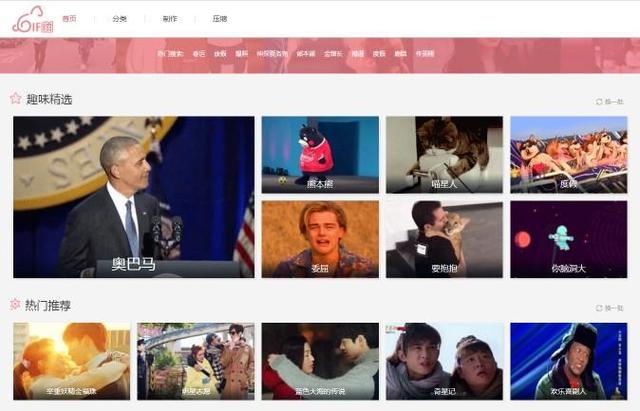
Task: Open the cartoon beach crowd thumbnail
Action: coord(569,155)
